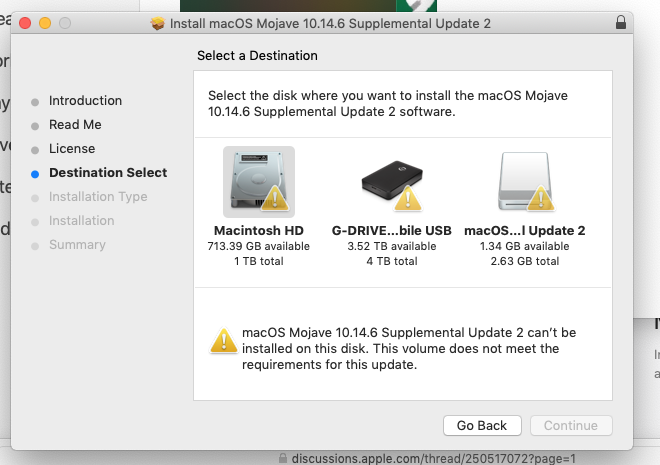This screenshot has height=465, width=660.
Task: Click '3.52 TB available' text
Action: coord(392,246)
